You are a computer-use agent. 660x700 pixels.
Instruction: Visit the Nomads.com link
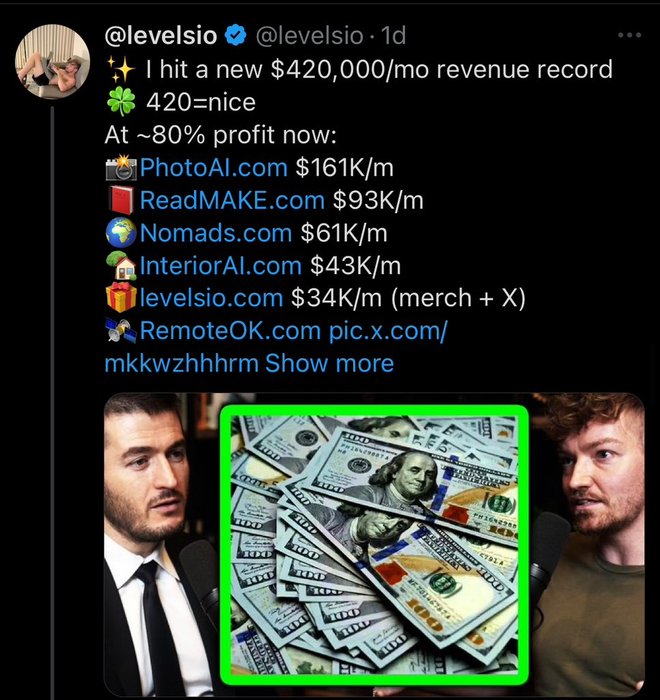tap(216, 233)
